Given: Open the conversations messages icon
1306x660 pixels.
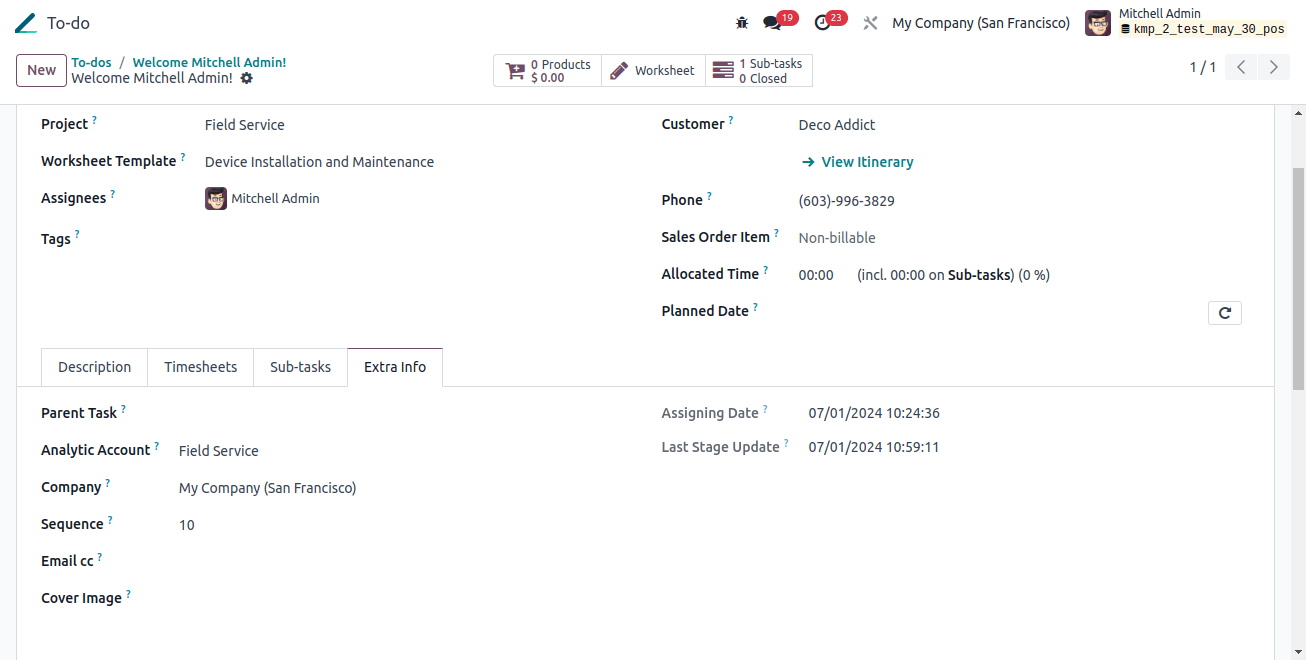Looking at the screenshot, I should coord(771,22).
